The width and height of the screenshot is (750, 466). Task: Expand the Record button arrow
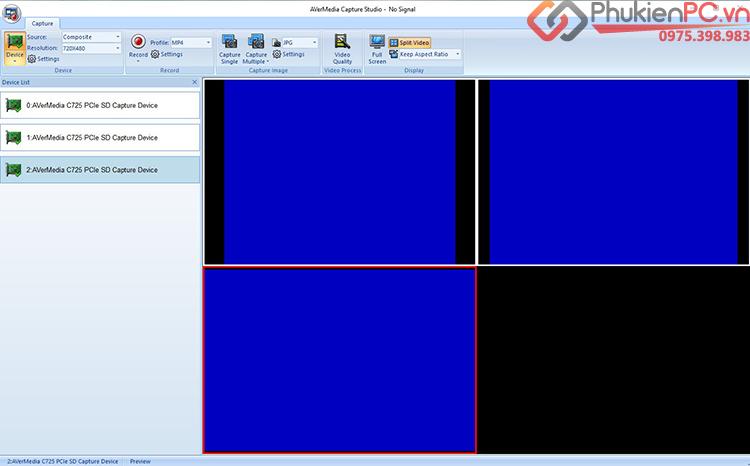pos(138,61)
